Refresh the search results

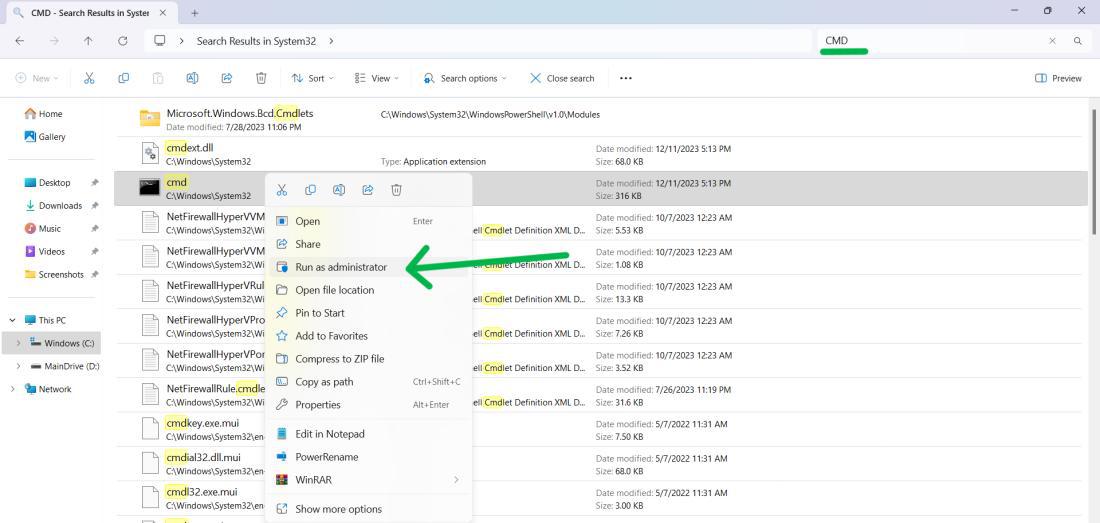[123, 41]
